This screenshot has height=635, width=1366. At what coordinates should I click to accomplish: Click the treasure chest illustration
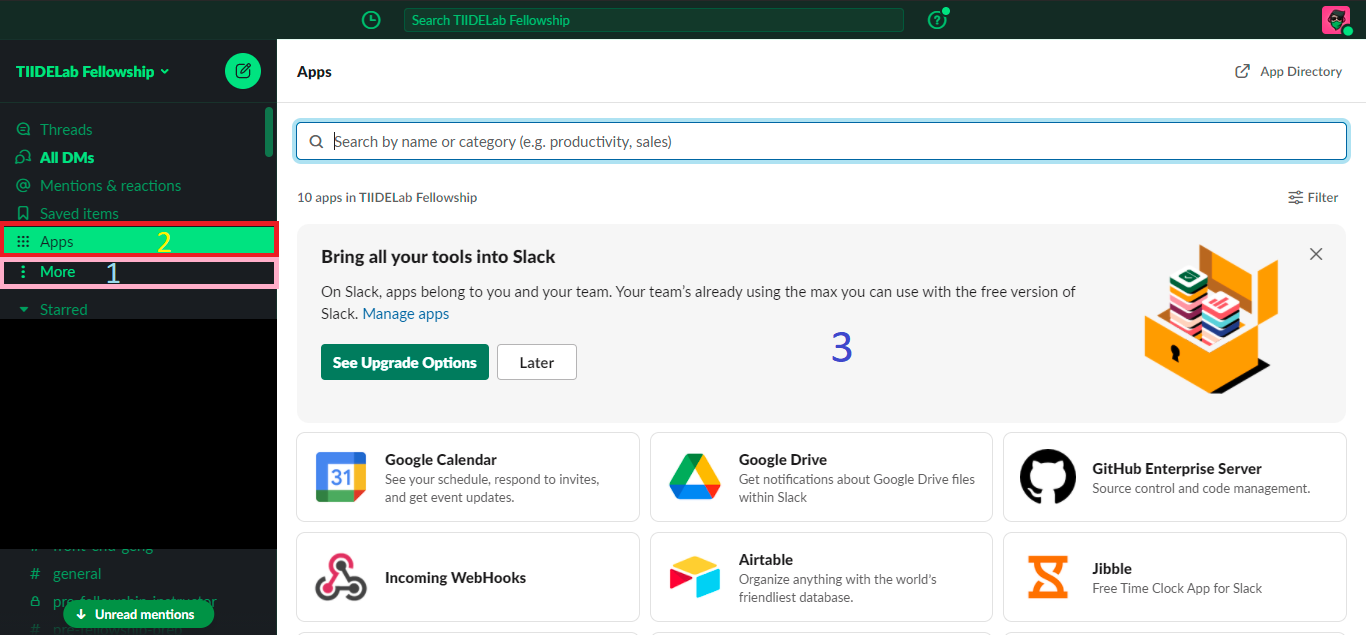[x=1211, y=318]
